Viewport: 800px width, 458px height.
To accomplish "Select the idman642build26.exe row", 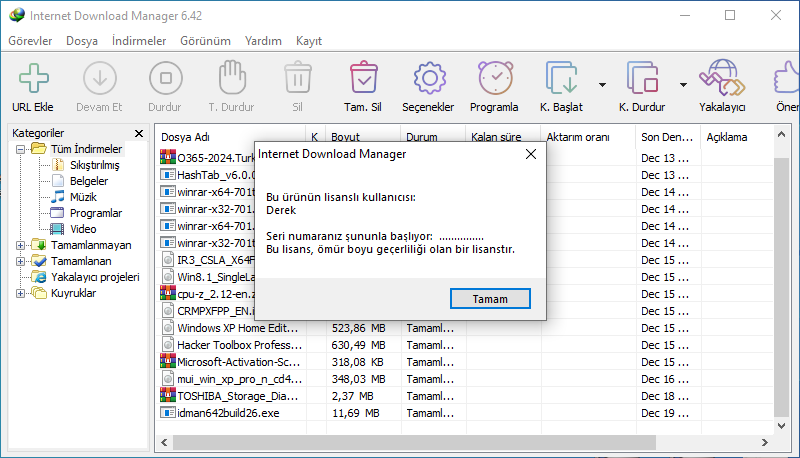I will [464, 413].
